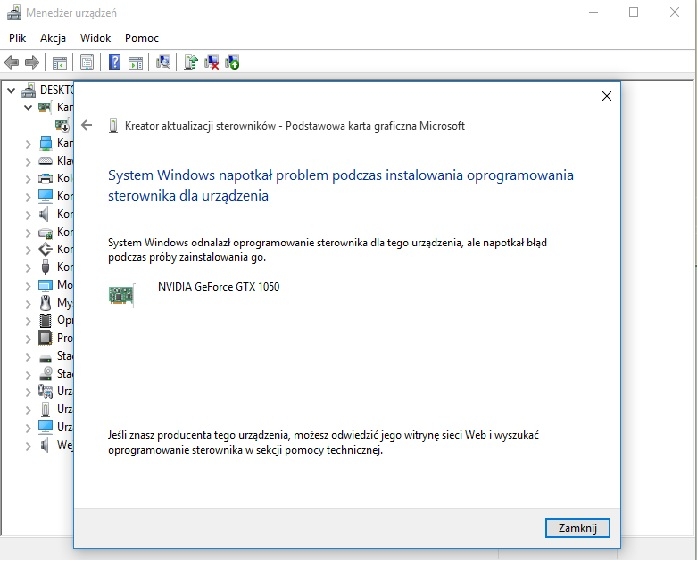Click the green-arrow device toolbar icon

pyautogui.click(x=232, y=62)
